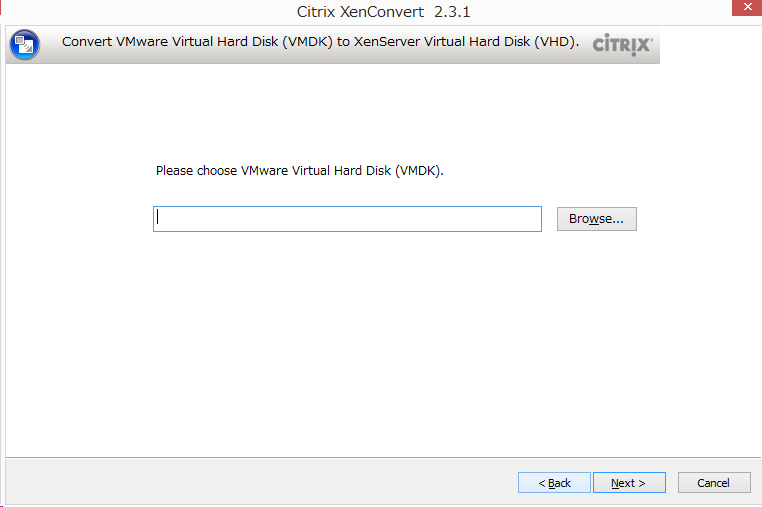
Task: Open the Browse... file picker
Action: 596,219
